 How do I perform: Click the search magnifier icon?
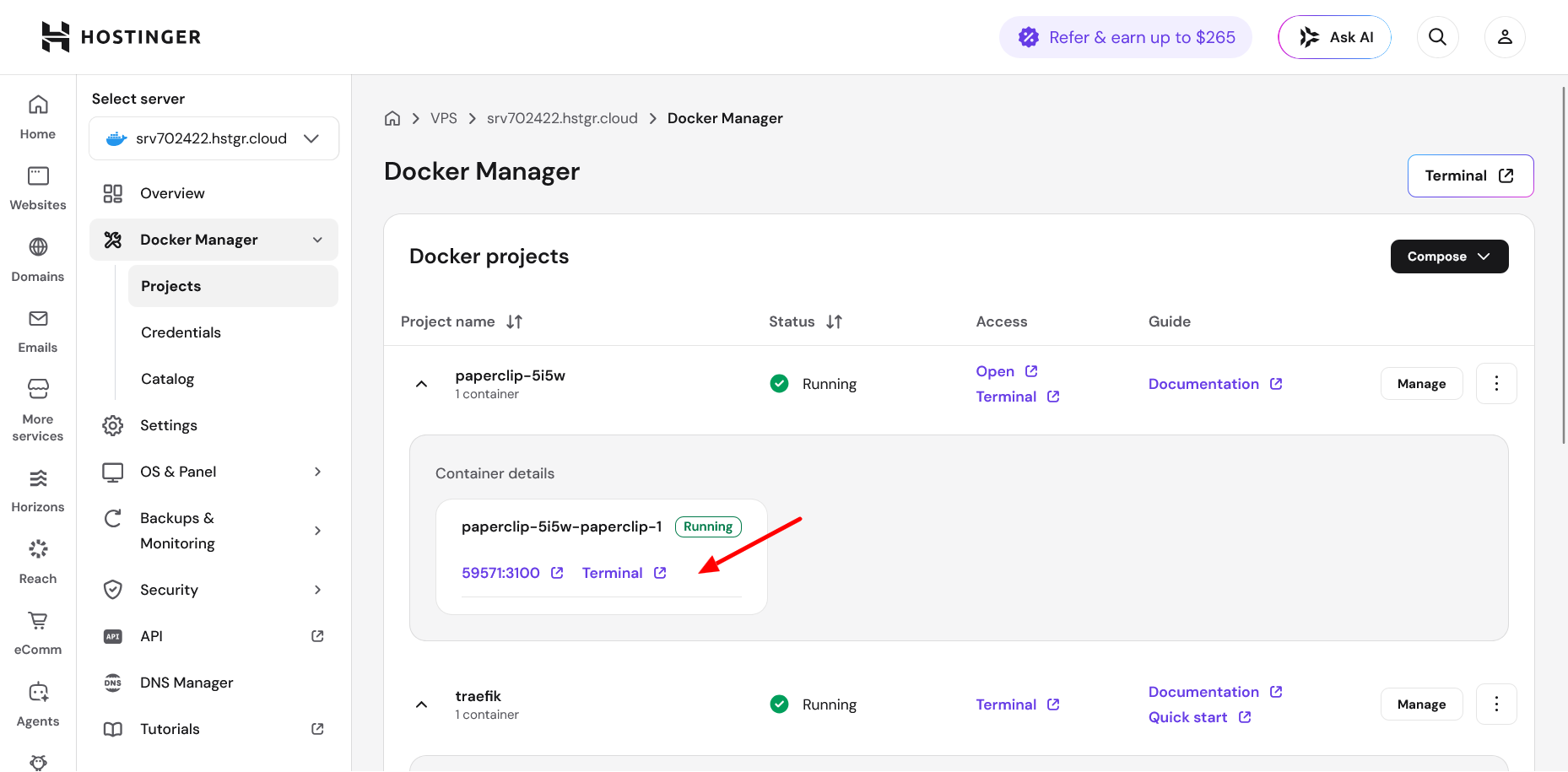tap(1437, 37)
